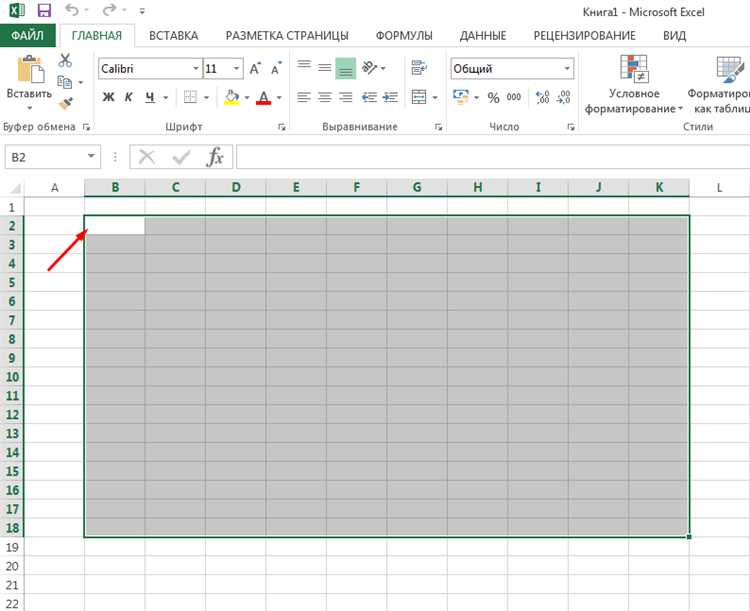Center the cell text horizontally
Screen dimensions: 750x611
325,97
